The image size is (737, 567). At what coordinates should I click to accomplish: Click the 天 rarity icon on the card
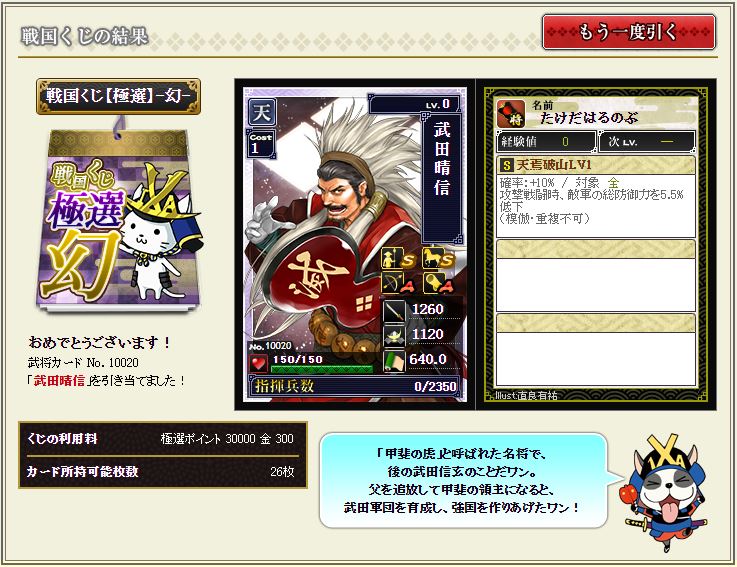[x=261, y=112]
